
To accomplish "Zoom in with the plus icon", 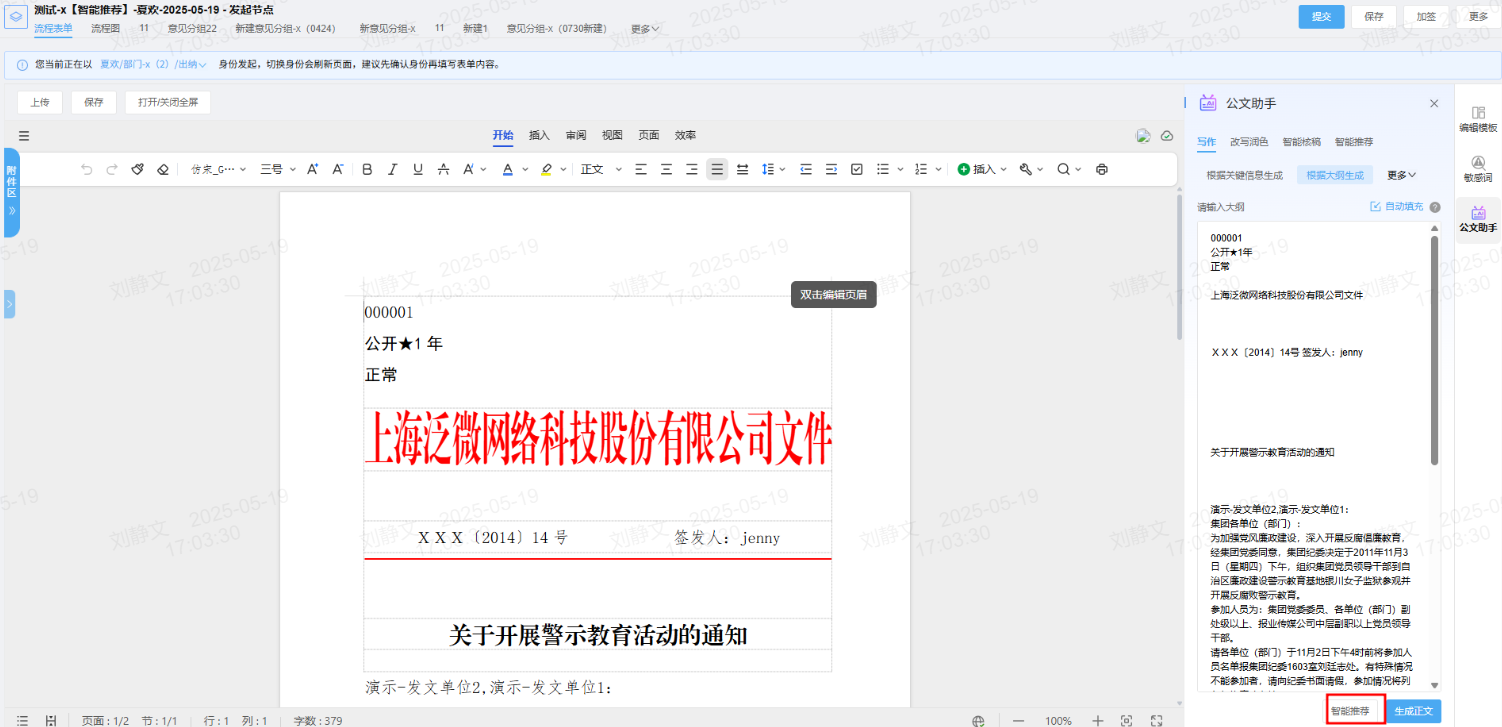I will [x=1097, y=720].
